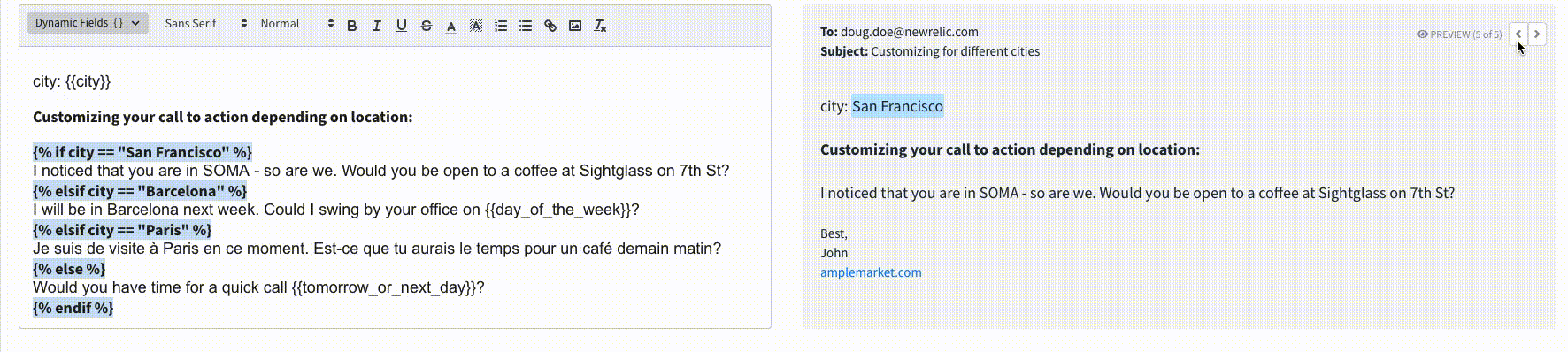Screen dimensions: 1568x352
Task: Insert a bulleted list
Action: 526,26
